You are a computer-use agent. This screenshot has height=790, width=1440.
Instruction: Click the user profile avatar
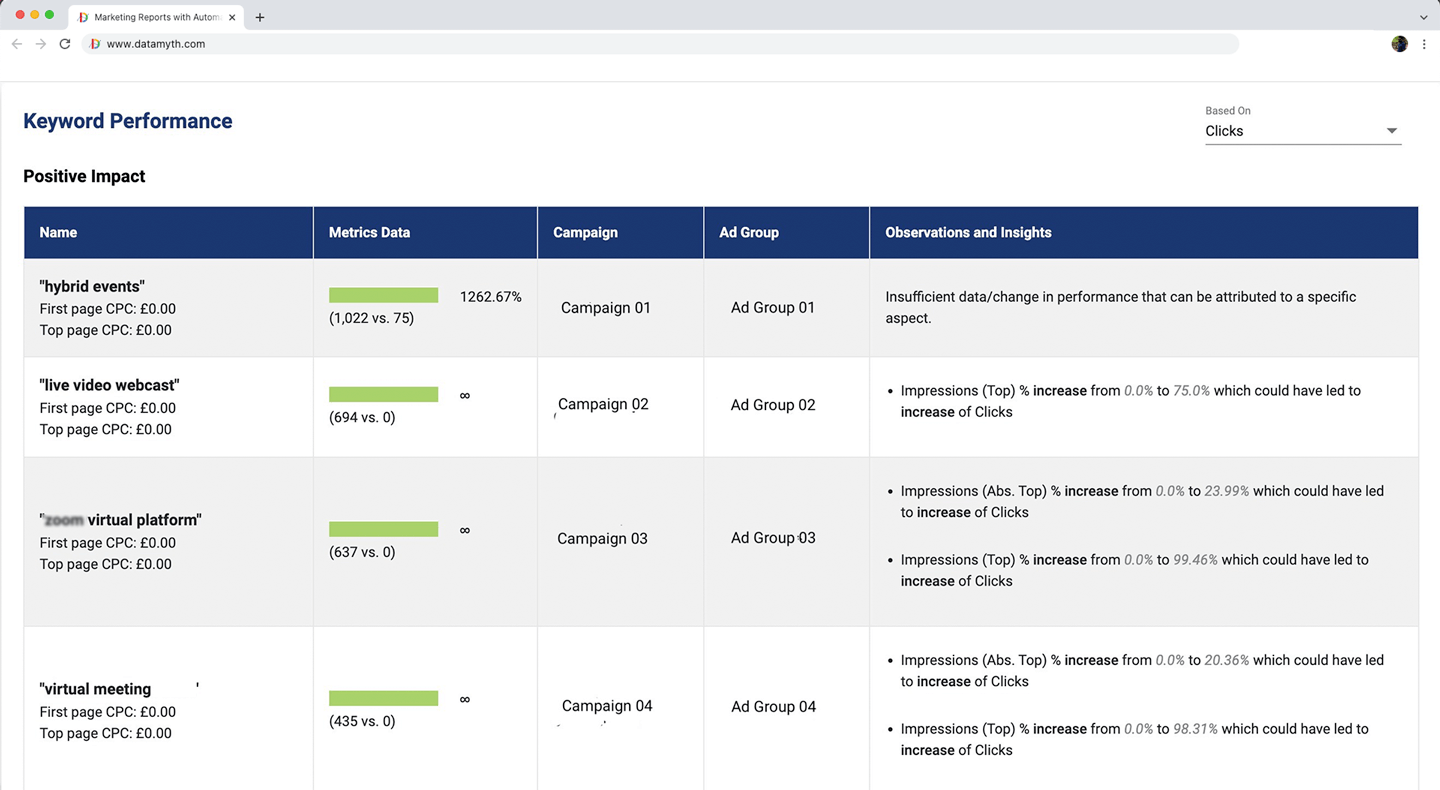click(x=1399, y=44)
